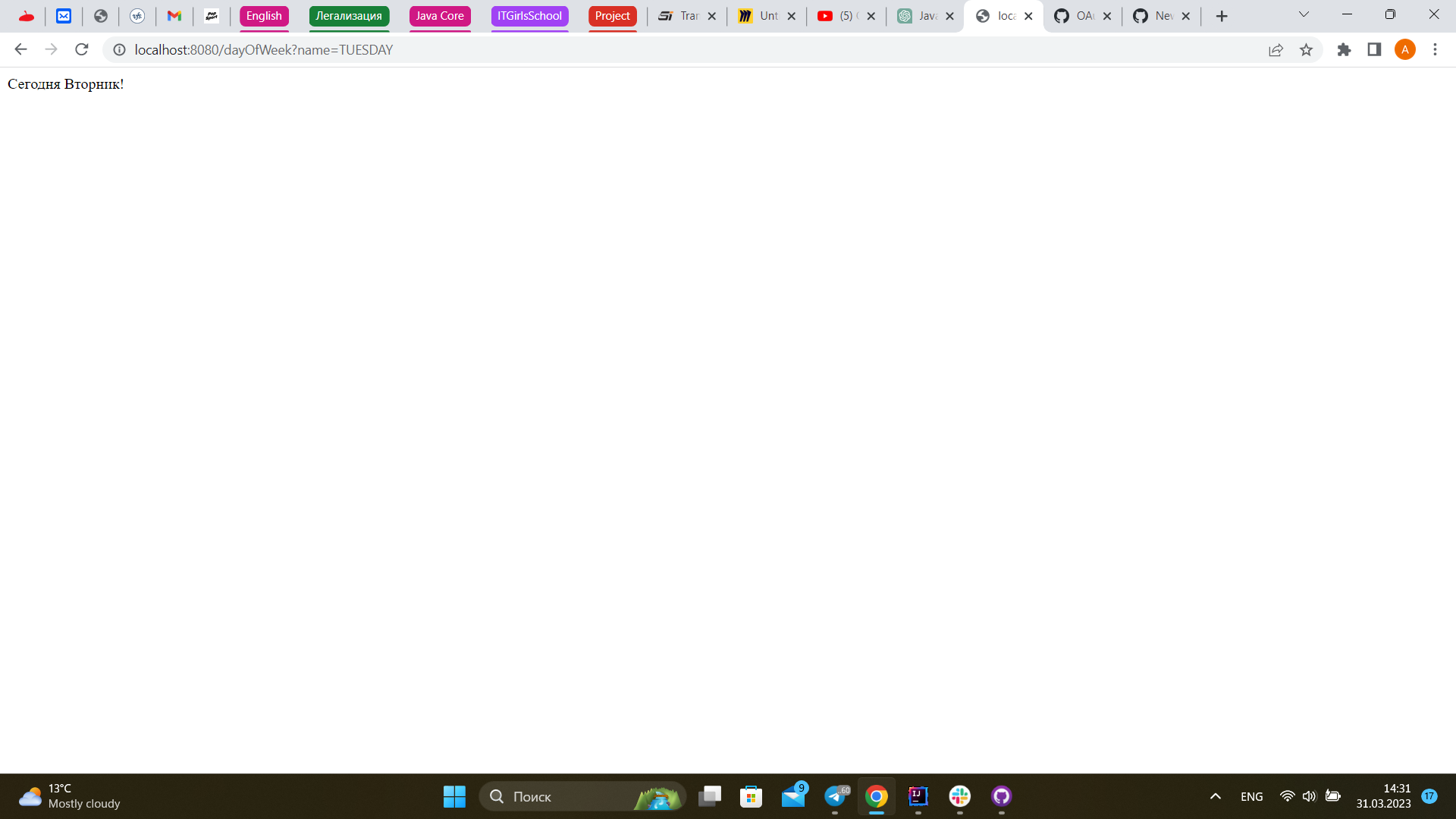Image resolution: width=1456 pixels, height=819 pixels.
Task: Open a new tab with plus button
Action: (1222, 16)
